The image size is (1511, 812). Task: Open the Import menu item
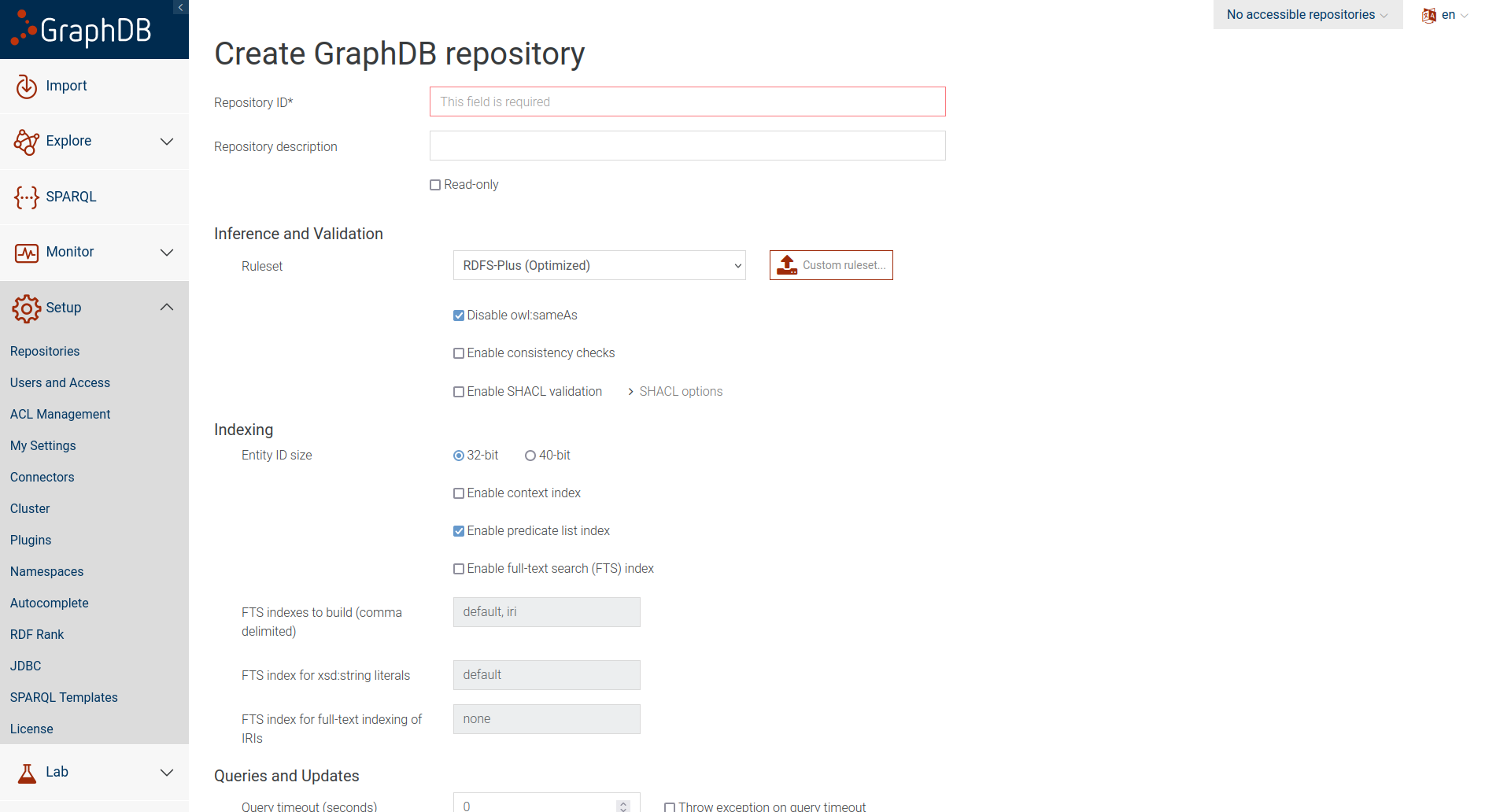[x=94, y=86]
